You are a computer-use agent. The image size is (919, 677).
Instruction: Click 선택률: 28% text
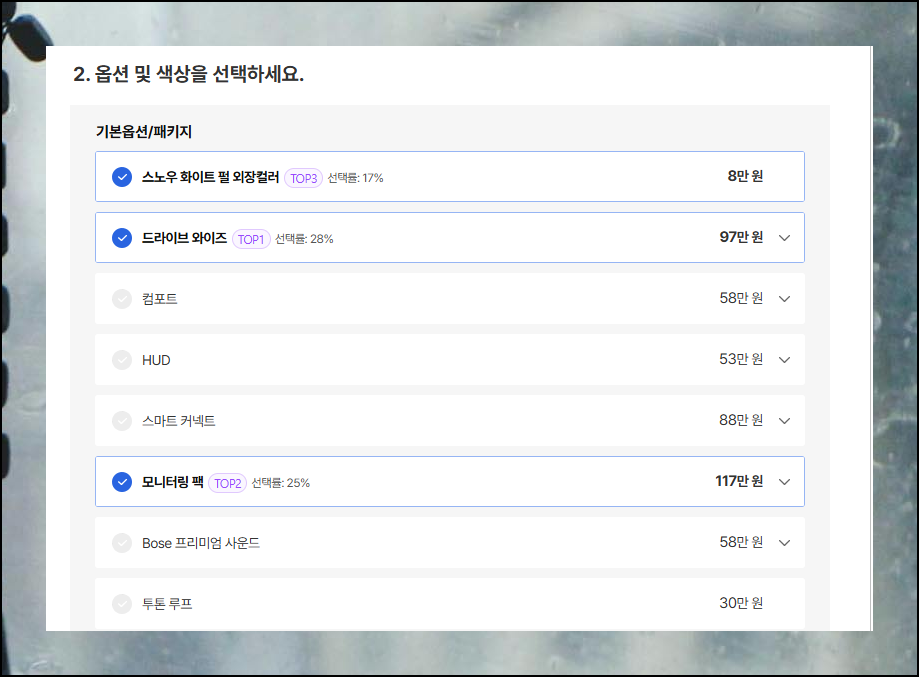pyautogui.click(x=304, y=239)
